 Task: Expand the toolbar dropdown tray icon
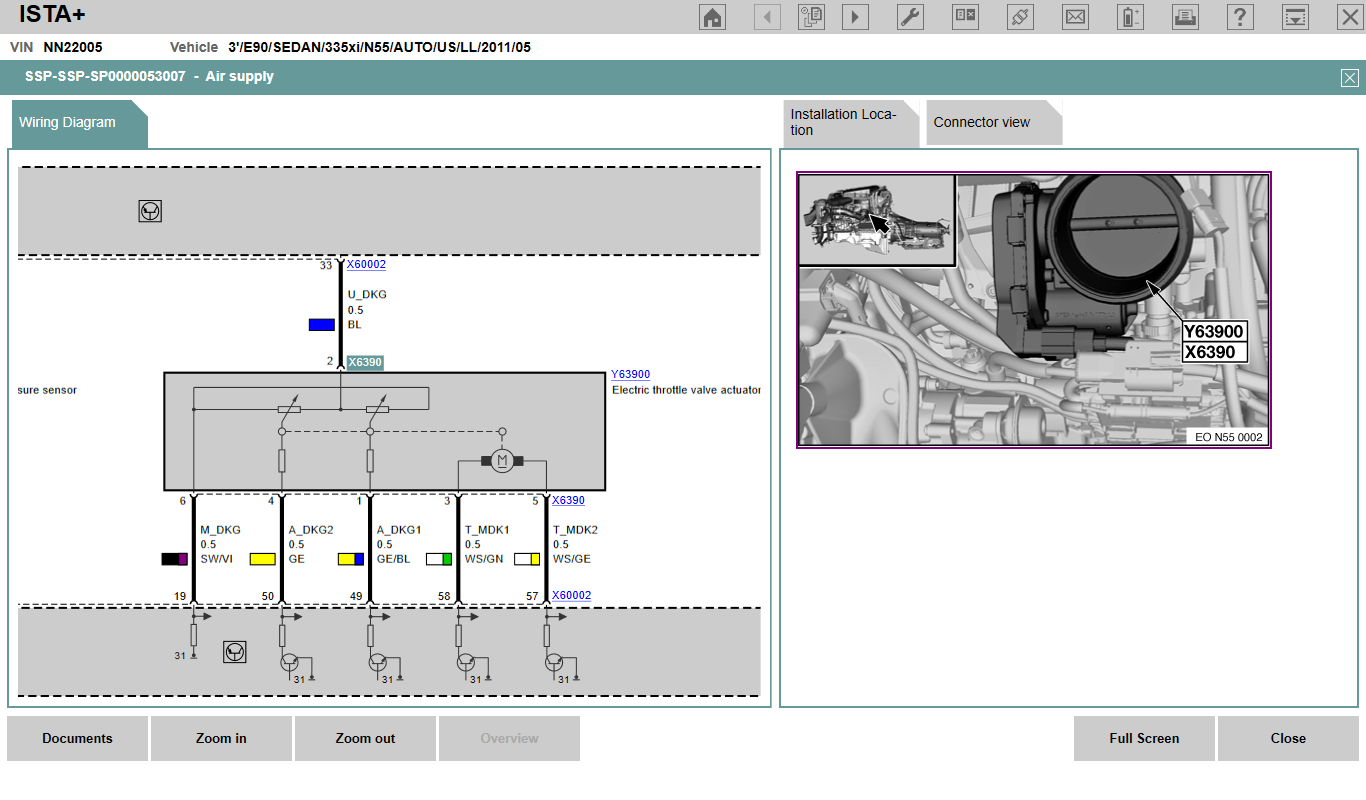pyautogui.click(x=1295, y=17)
